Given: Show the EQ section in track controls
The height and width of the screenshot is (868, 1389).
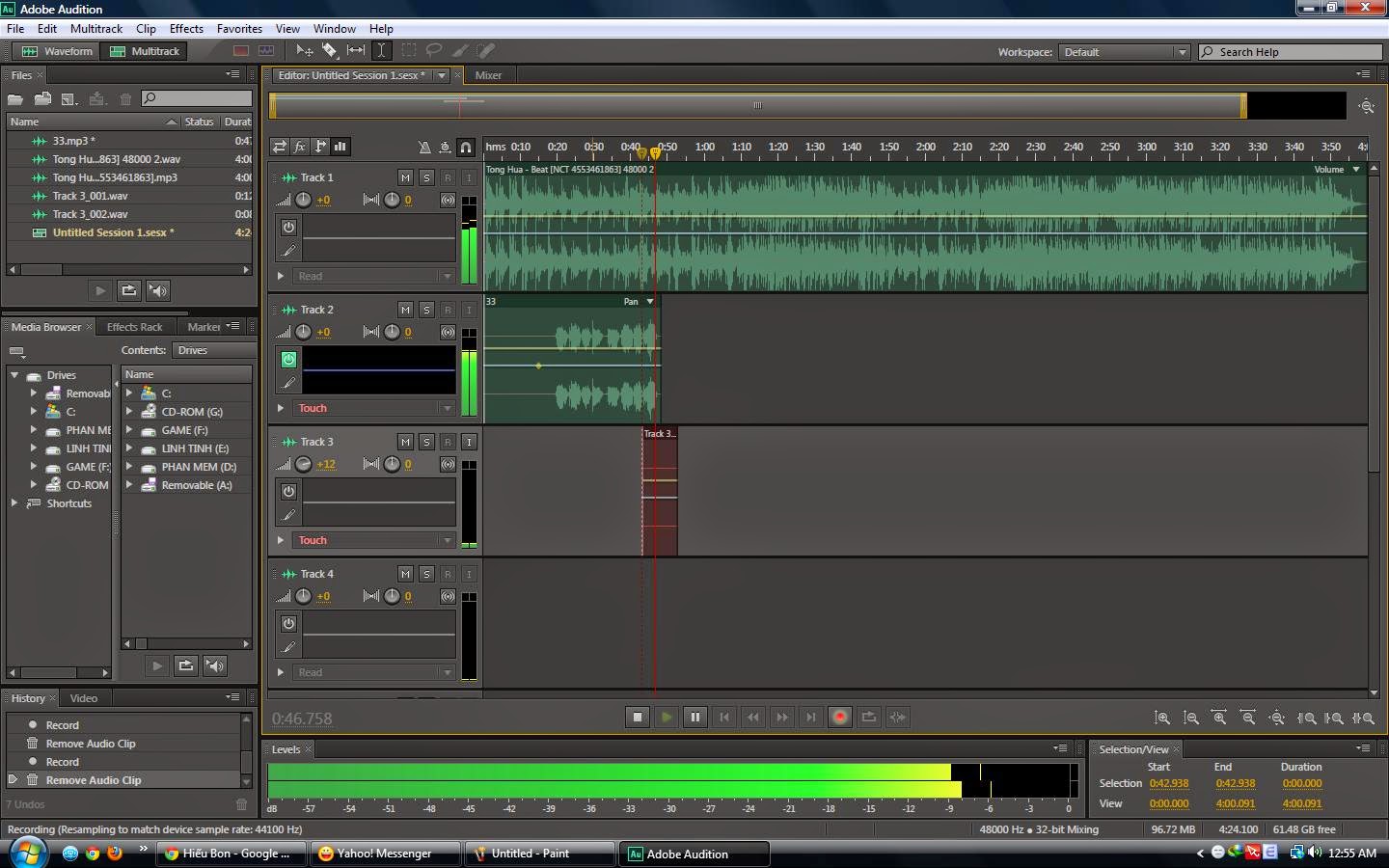Looking at the screenshot, I should tap(340, 147).
